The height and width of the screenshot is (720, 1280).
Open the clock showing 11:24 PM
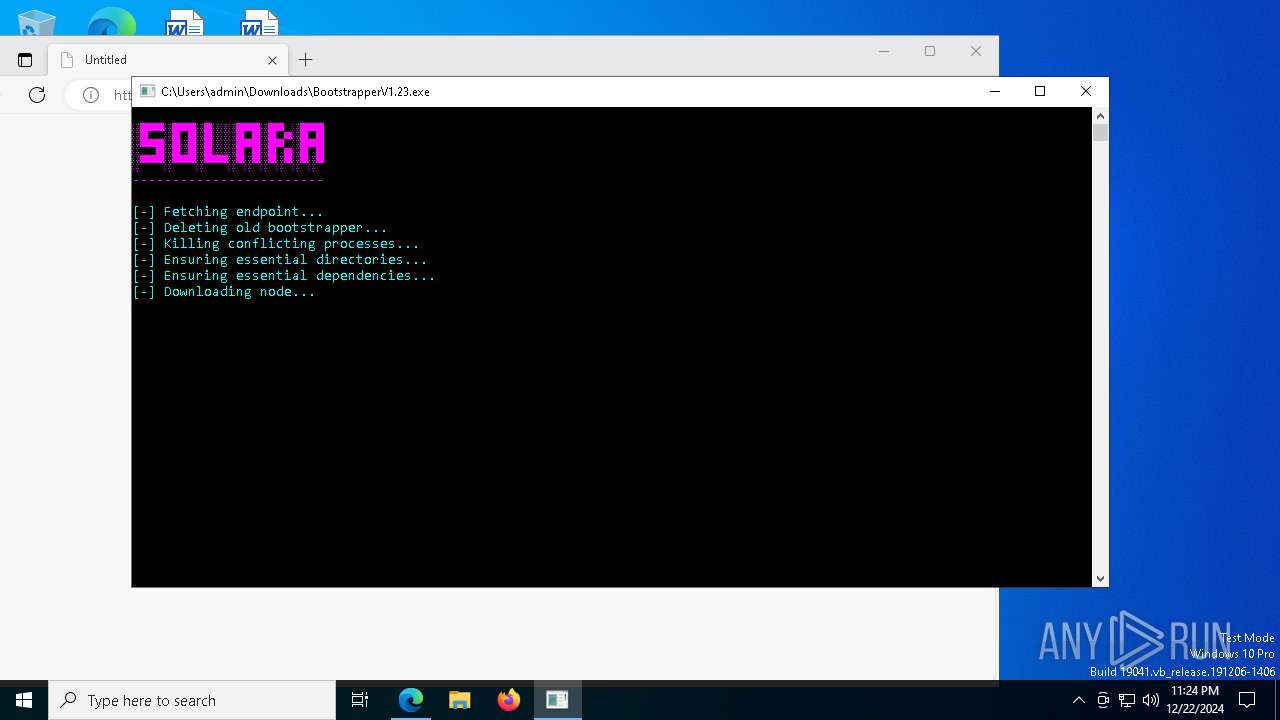point(1194,700)
